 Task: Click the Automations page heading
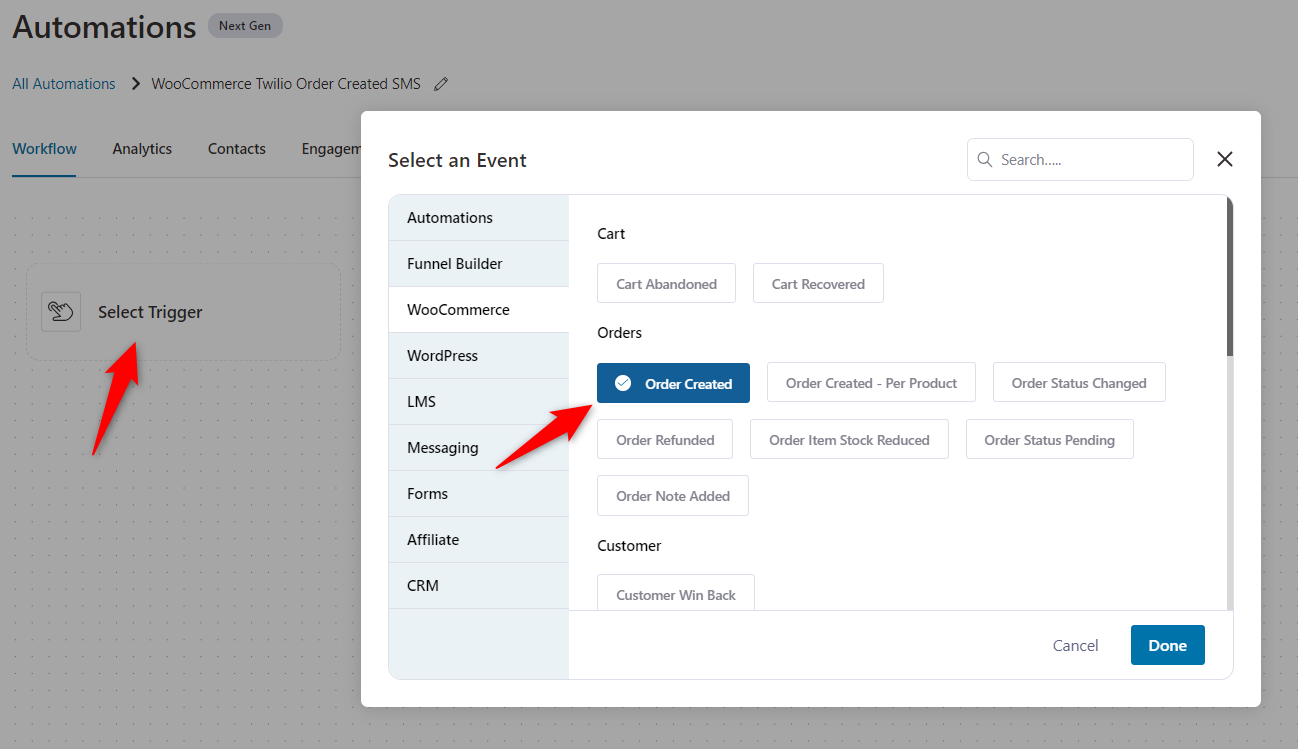[x=104, y=27]
